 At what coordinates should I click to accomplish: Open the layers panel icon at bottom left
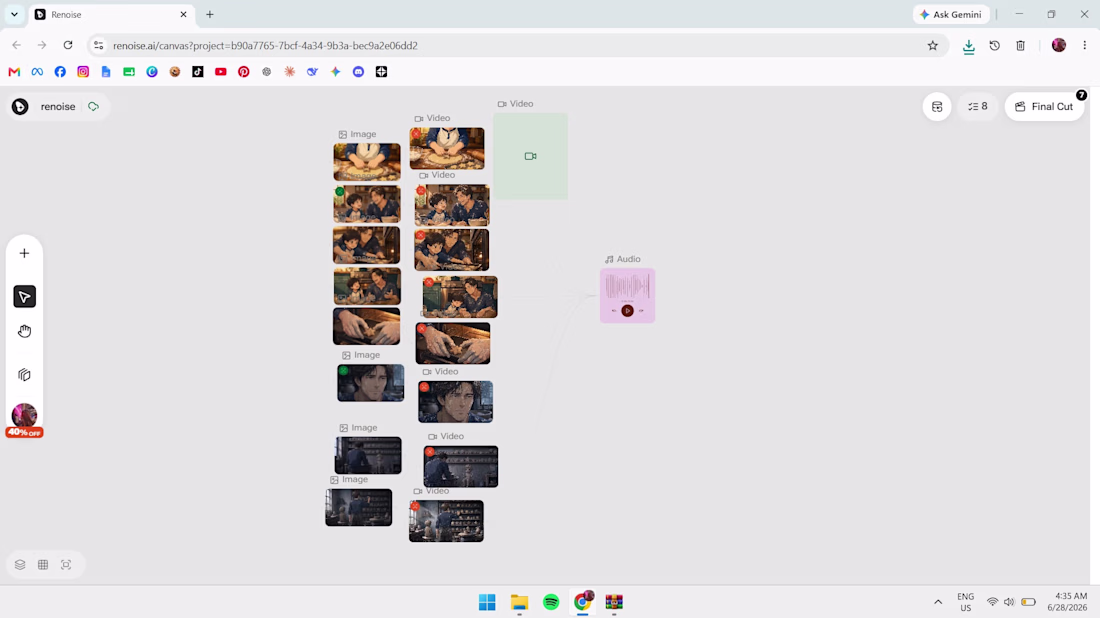(x=20, y=565)
